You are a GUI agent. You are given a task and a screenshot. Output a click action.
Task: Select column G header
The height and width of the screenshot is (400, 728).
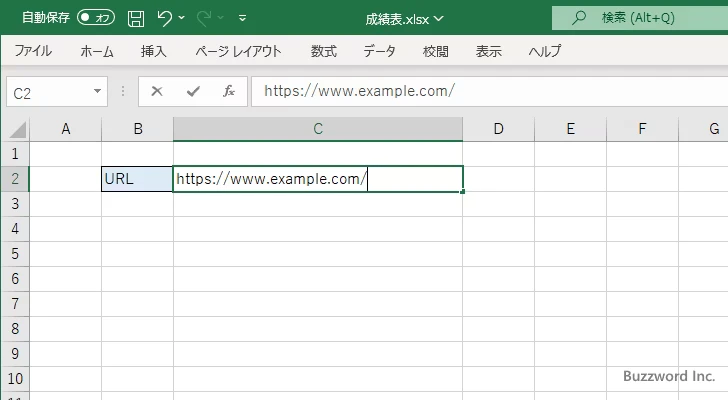click(704, 129)
